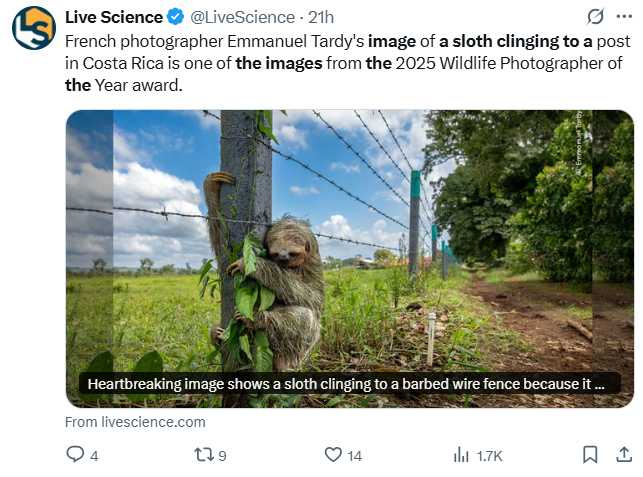
Task: Click the 21h timestamp
Action: pyautogui.click(x=322, y=17)
